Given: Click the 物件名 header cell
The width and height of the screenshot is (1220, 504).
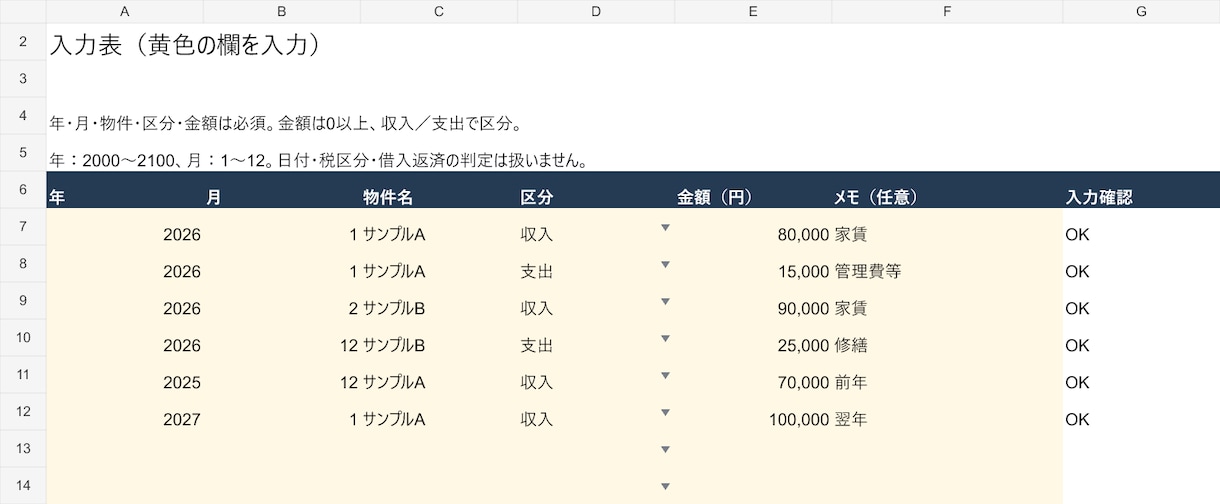Looking at the screenshot, I should click(439, 190).
